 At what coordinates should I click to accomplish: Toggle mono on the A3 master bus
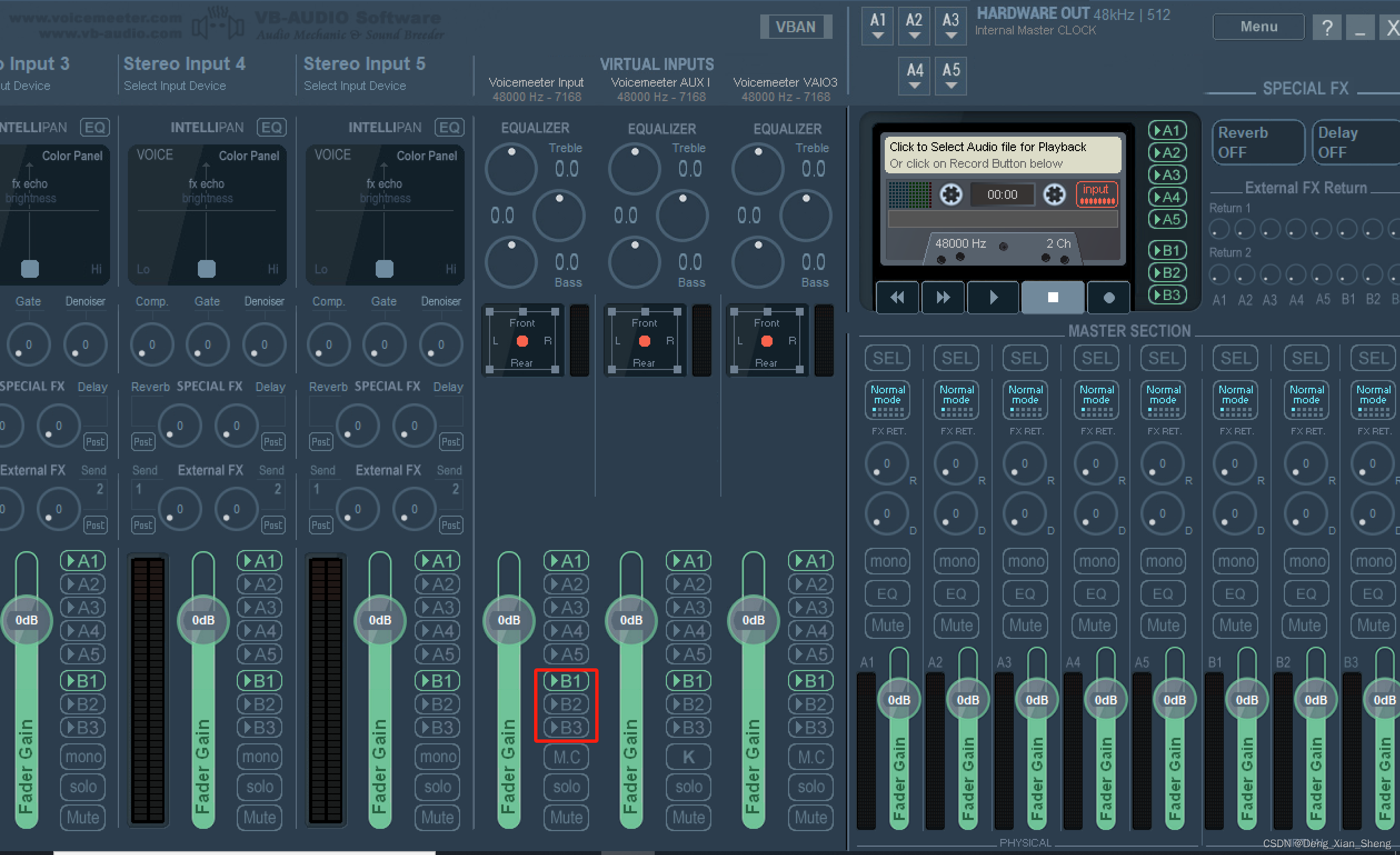[1025, 561]
